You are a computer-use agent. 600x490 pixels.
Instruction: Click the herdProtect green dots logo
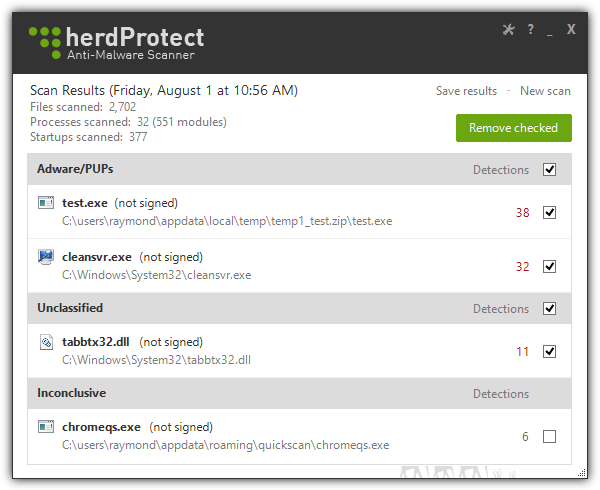coord(45,42)
